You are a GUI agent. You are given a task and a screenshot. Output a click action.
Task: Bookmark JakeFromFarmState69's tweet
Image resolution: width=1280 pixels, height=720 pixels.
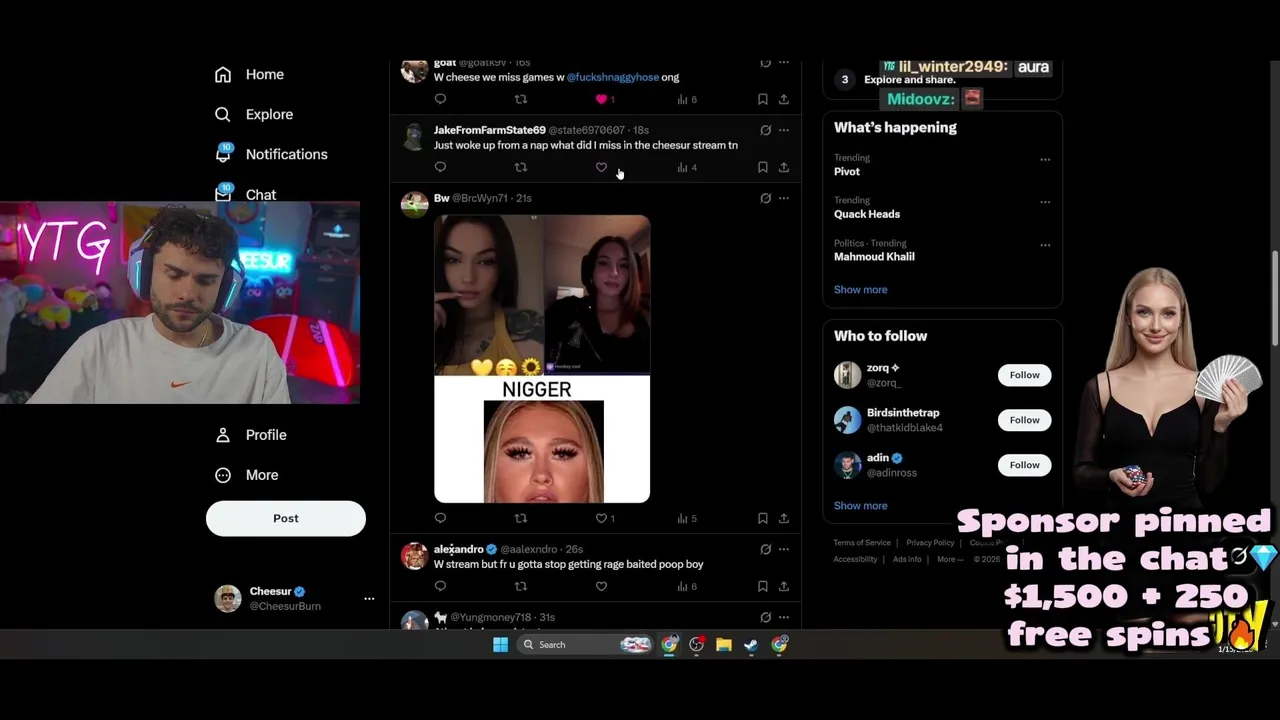click(763, 167)
